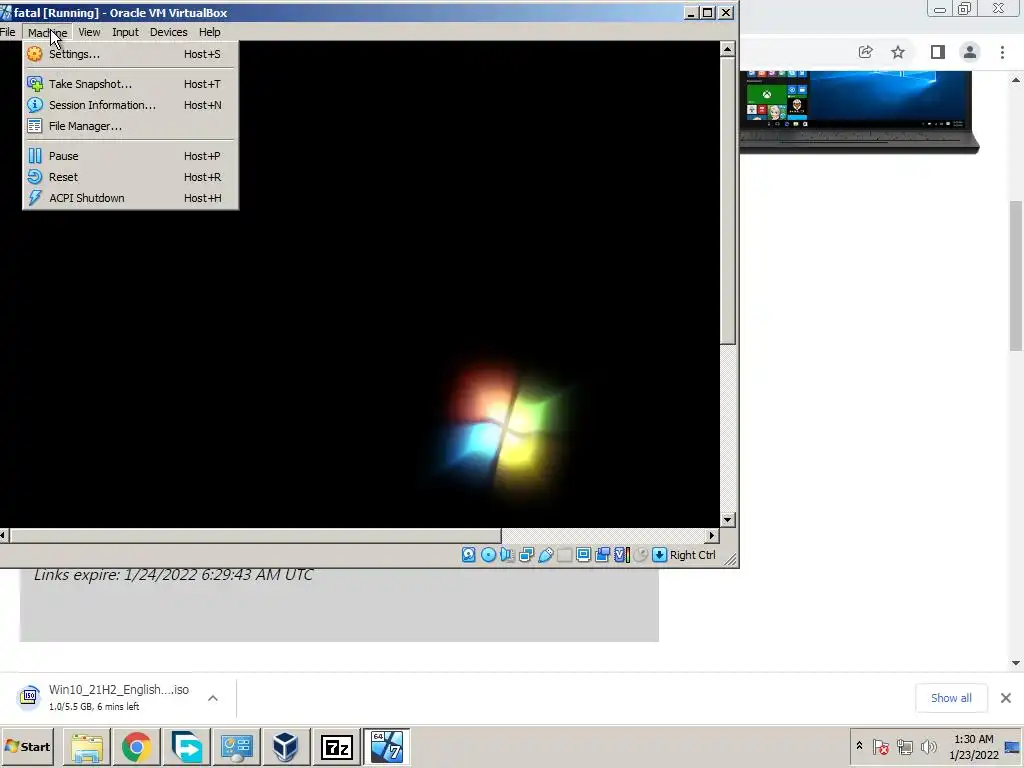This screenshot has height=768, width=1024.
Task: Expand options for Win10_21H2 ISO download
Action: pyautogui.click(x=213, y=698)
